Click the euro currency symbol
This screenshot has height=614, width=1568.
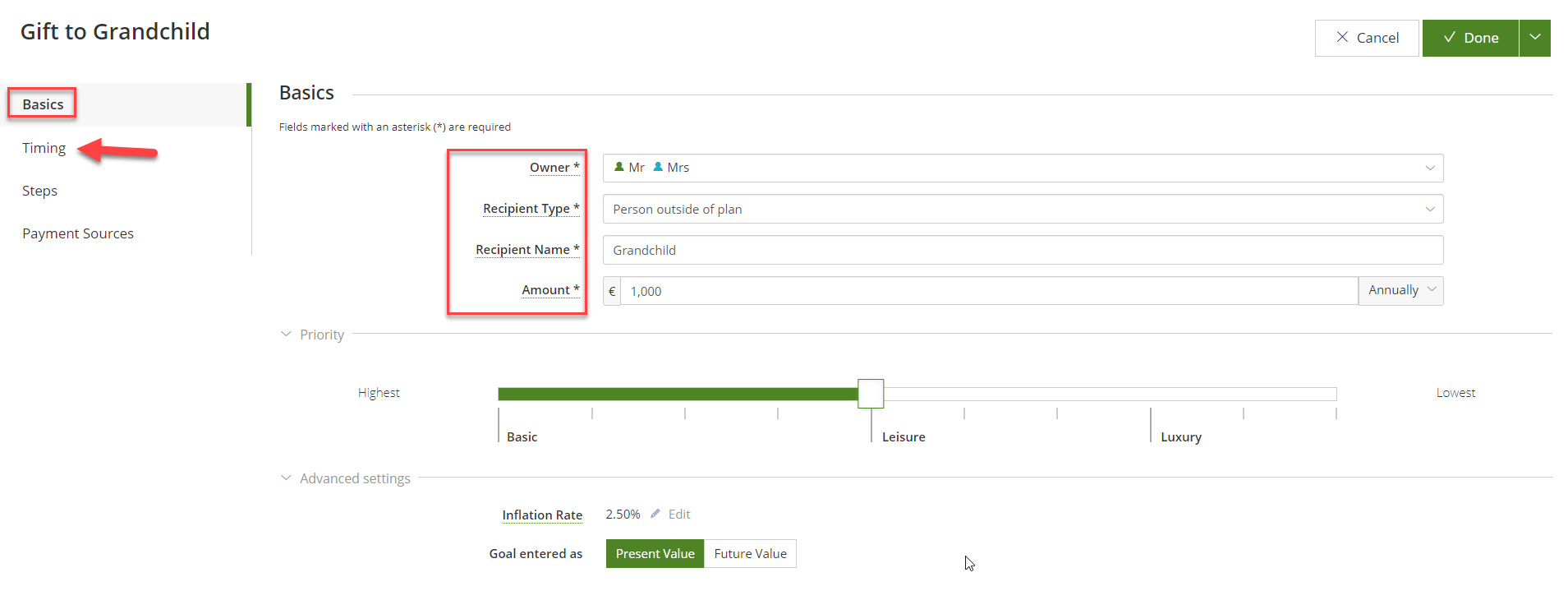(x=612, y=291)
